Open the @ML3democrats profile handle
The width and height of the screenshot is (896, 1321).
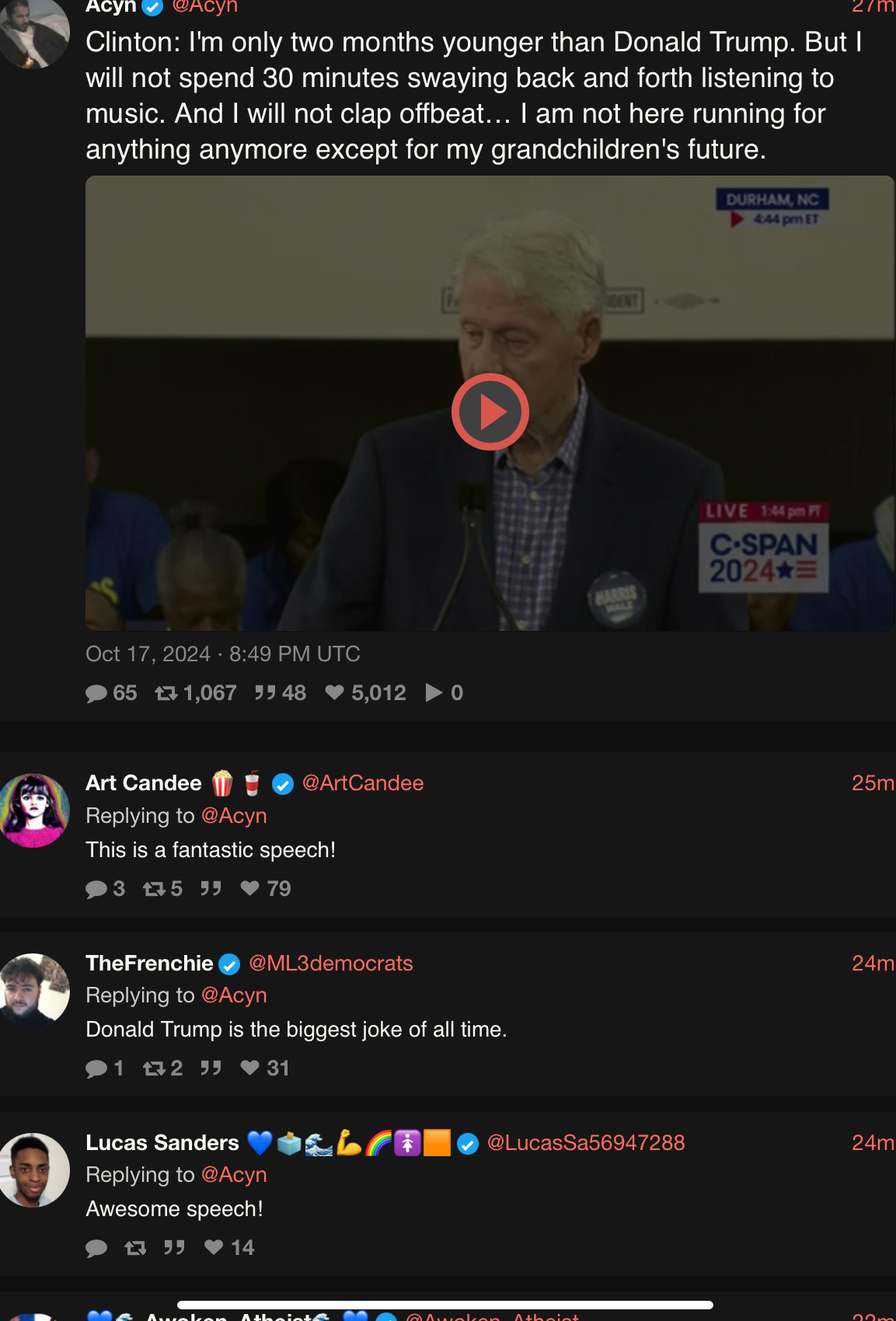[x=331, y=964]
